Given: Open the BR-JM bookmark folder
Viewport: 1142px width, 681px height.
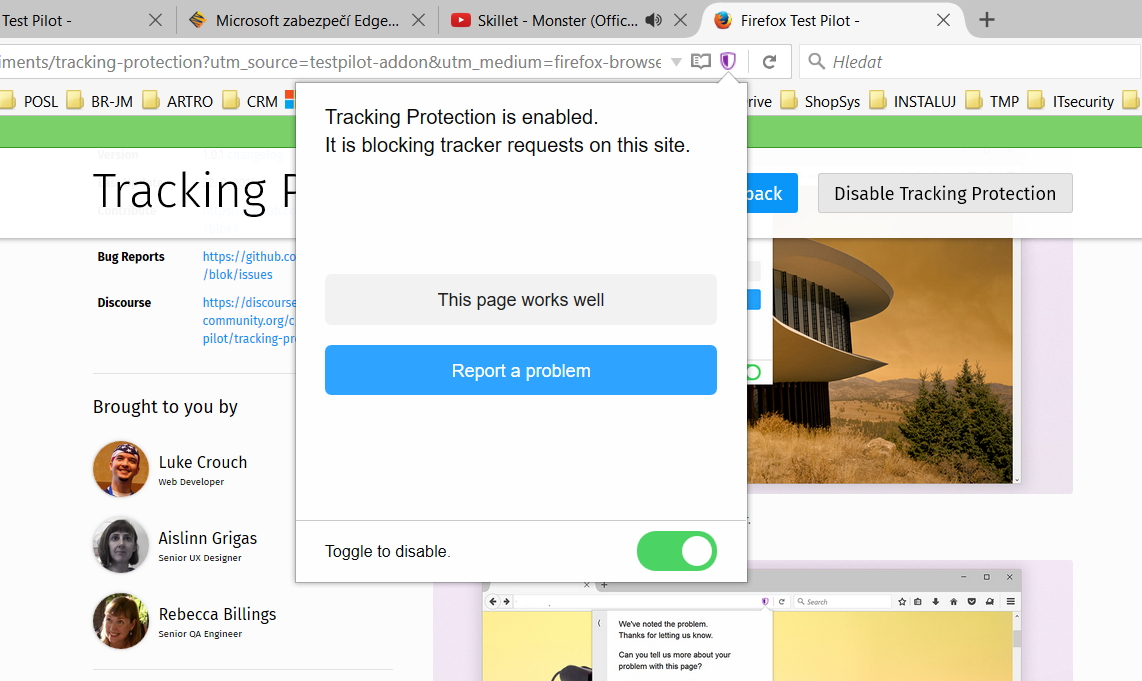Looking at the screenshot, I should point(101,101).
